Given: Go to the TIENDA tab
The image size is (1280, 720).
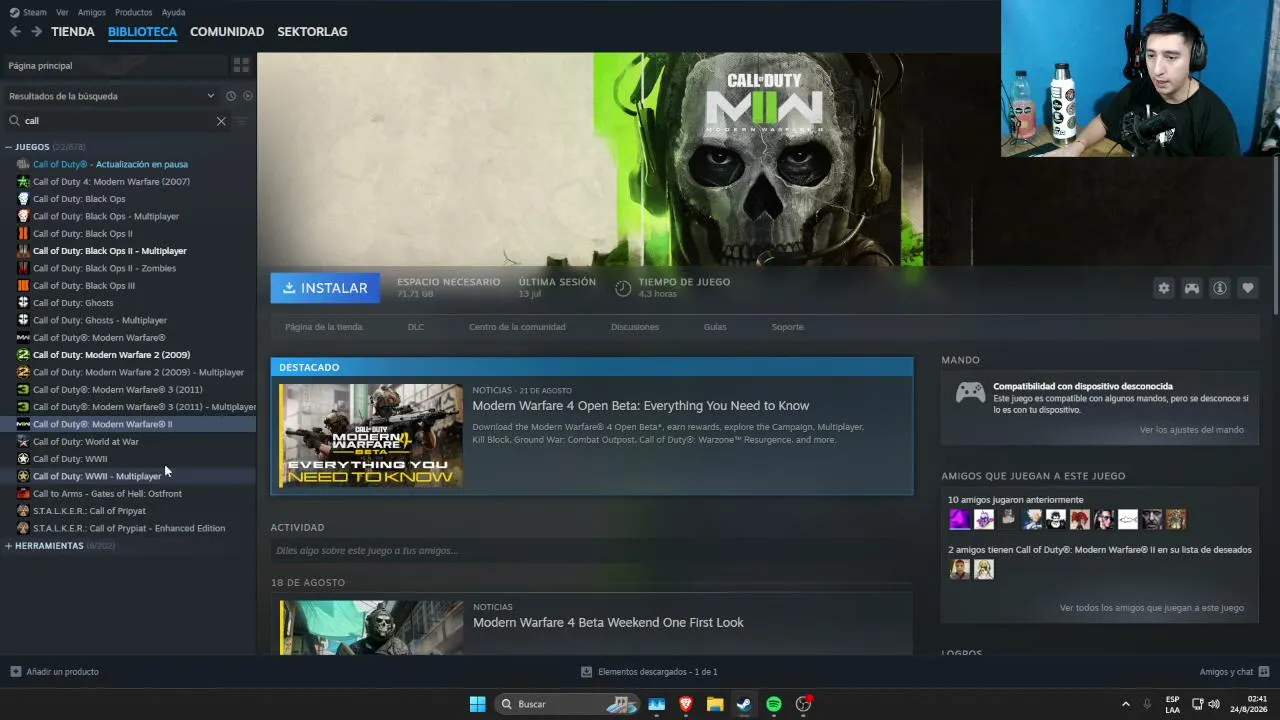Looking at the screenshot, I should point(73,32).
